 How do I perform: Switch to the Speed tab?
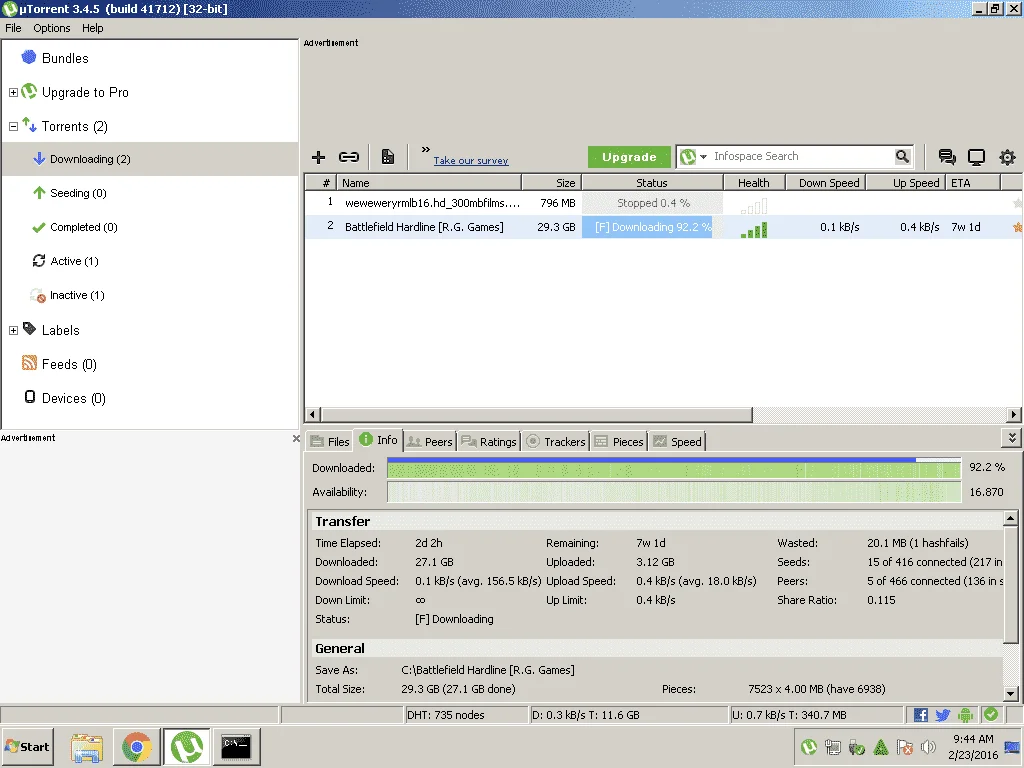pos(678,441)
